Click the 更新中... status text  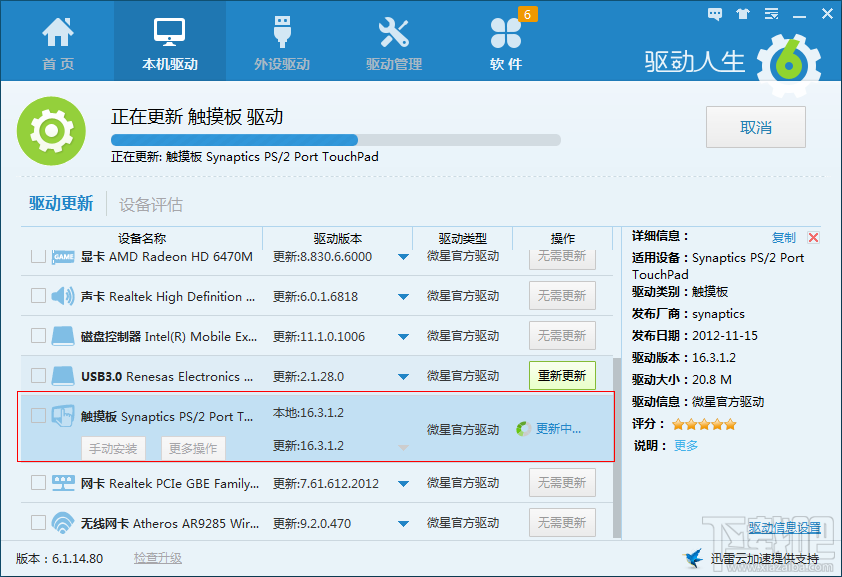pos(558,429)
